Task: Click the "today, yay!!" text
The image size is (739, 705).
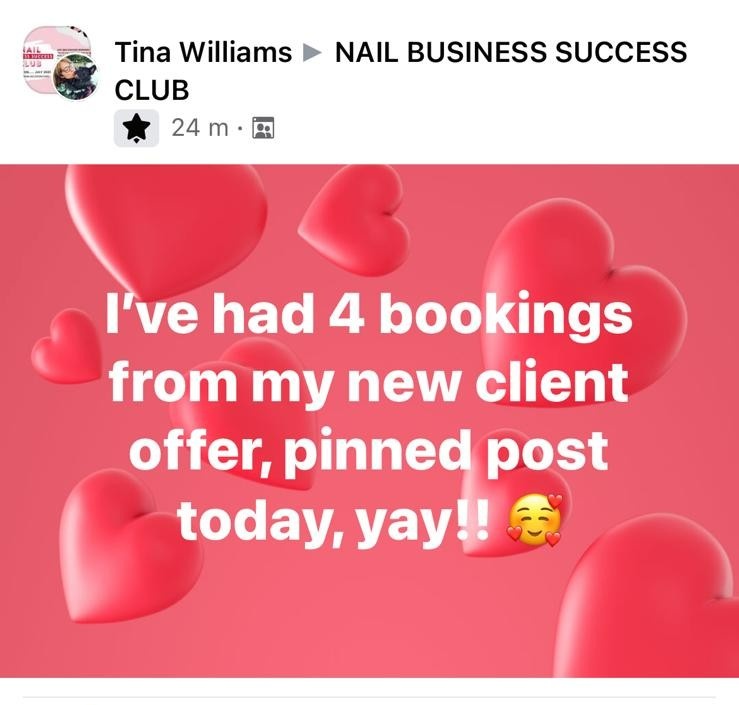Action: tap(334, 521)
